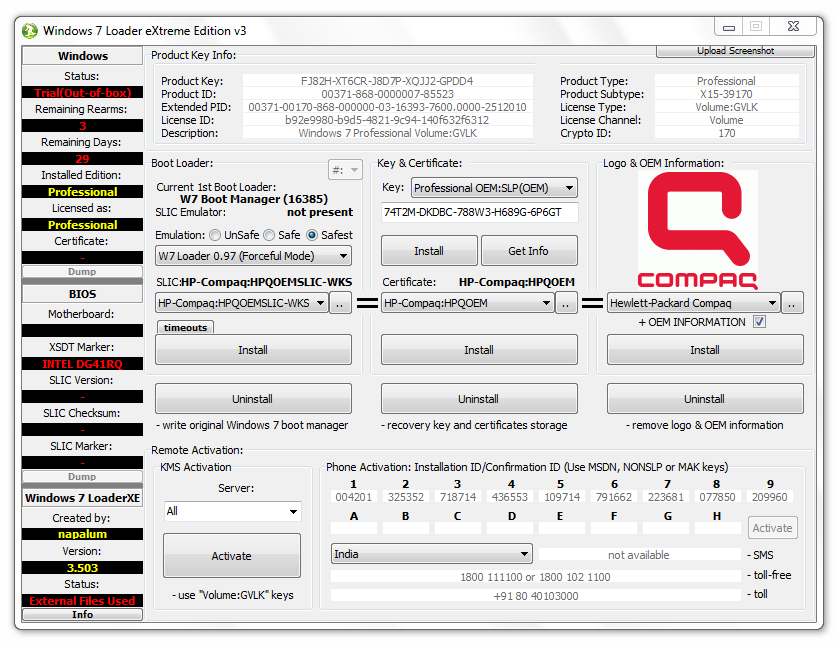Viewport: 837px width, 648px height.
Task: Expand the India country dropdown
Action: point(432,554)
